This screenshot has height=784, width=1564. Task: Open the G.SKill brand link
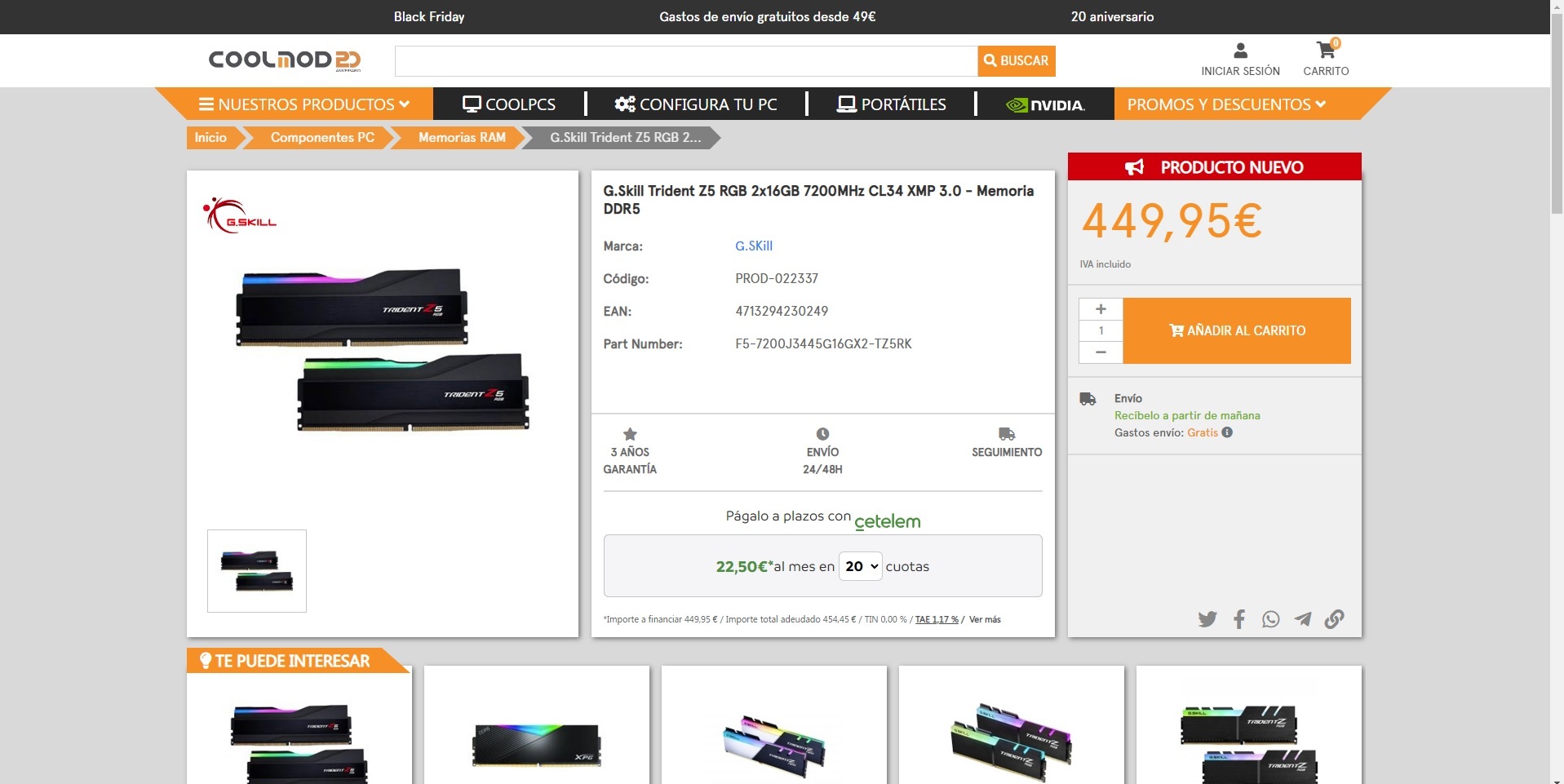point(753,246)
